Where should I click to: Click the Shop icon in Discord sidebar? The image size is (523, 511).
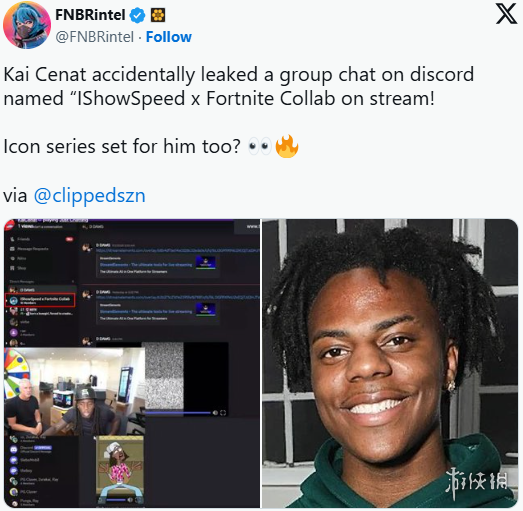[13, 268]
